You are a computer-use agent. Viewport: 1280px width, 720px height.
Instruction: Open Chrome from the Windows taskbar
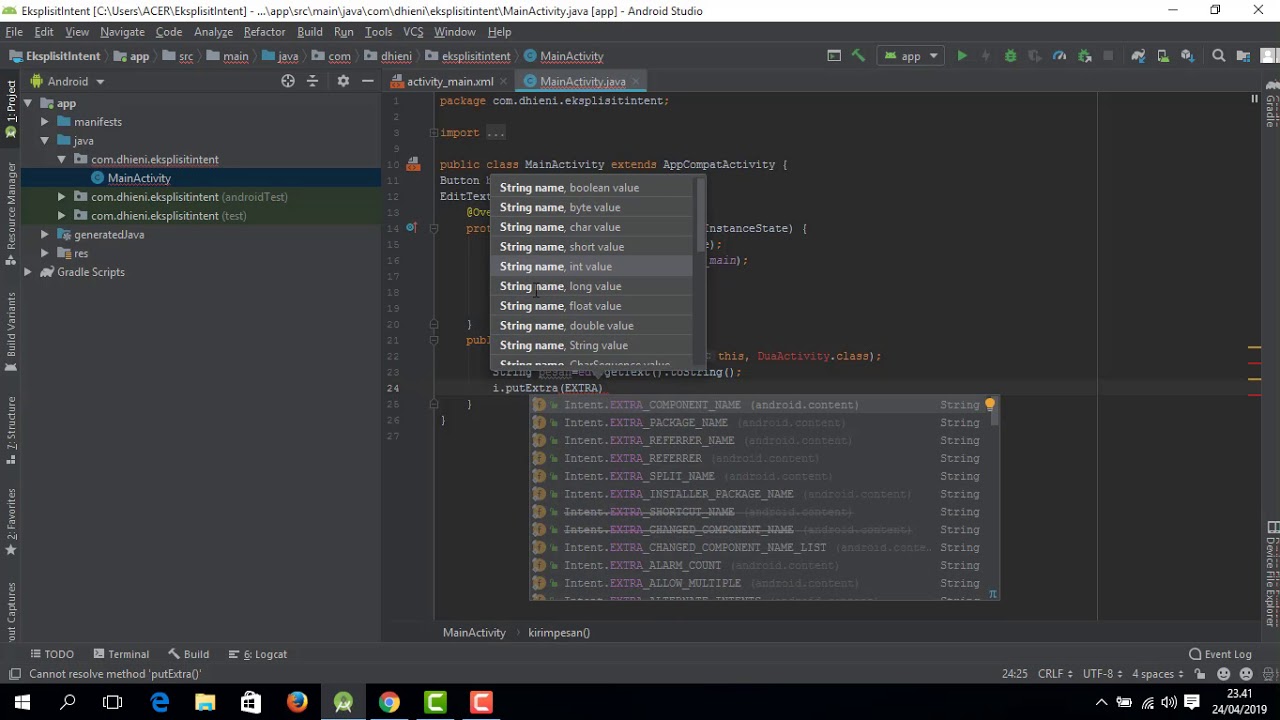tap(389, 702)
